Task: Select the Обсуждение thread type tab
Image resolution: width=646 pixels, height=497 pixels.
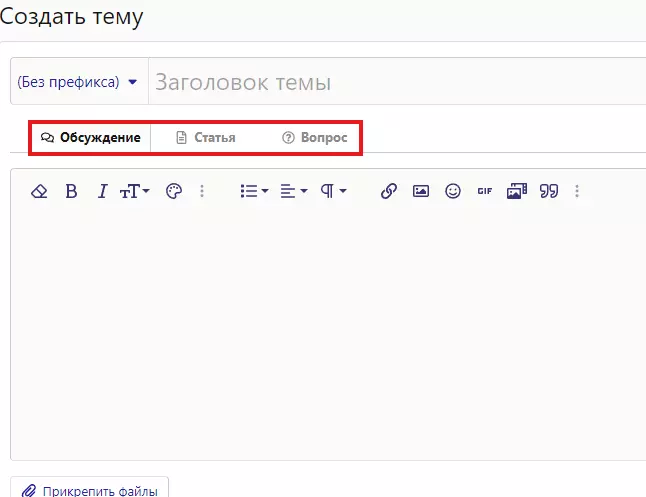Action: coord(91,138)
